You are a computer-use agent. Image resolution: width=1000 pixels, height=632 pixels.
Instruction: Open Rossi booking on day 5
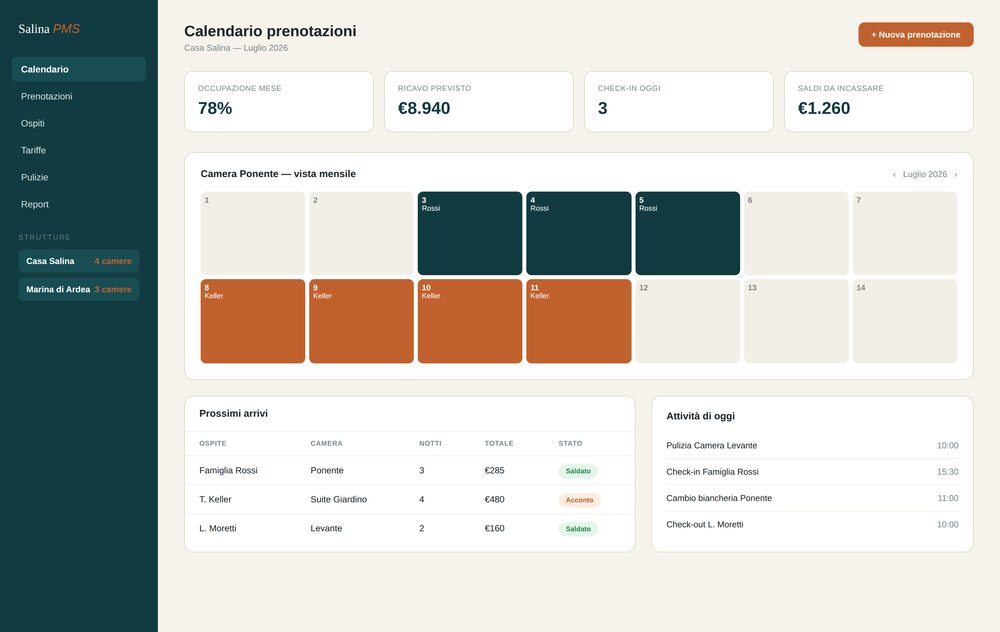point(688,233)
